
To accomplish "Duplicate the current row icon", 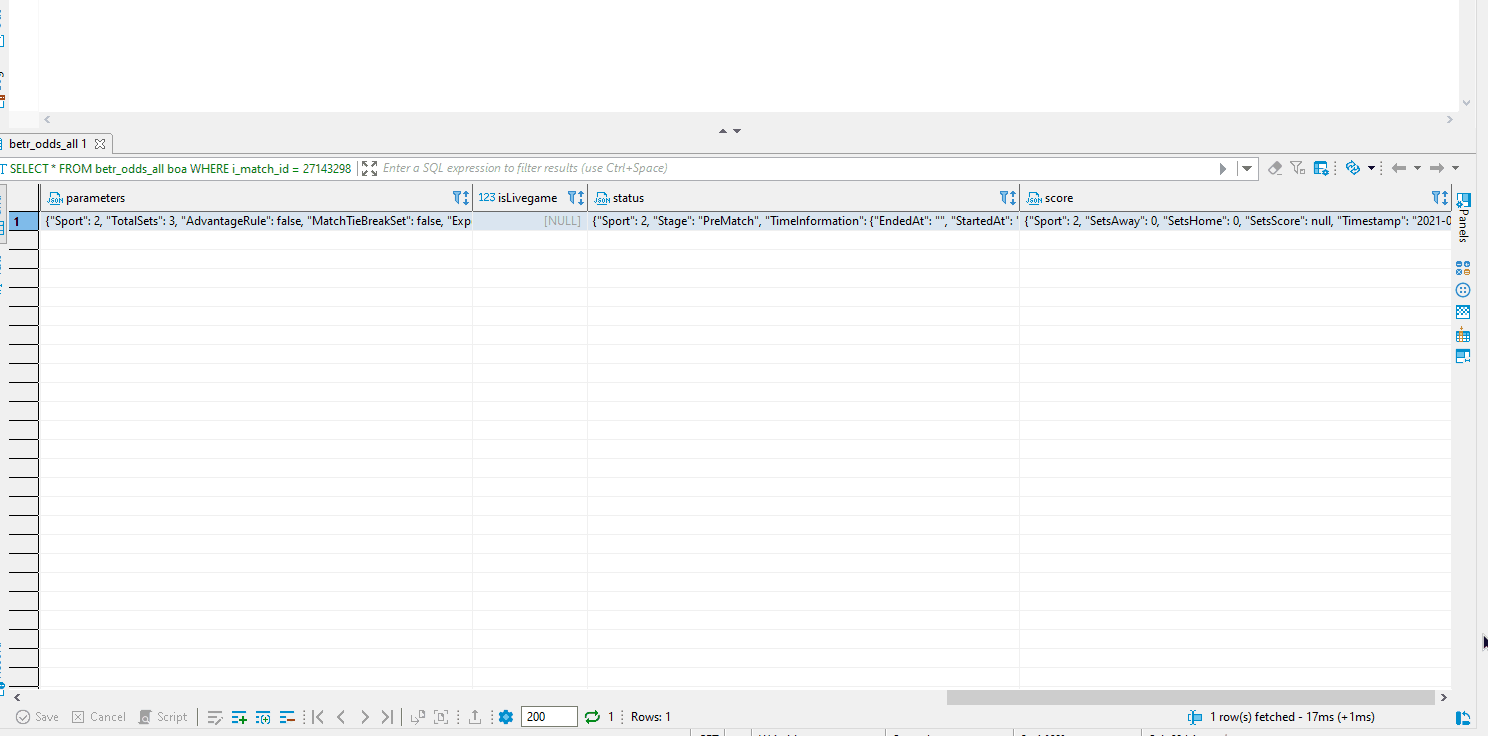I will pyautogui.click(x=263, y=717).
